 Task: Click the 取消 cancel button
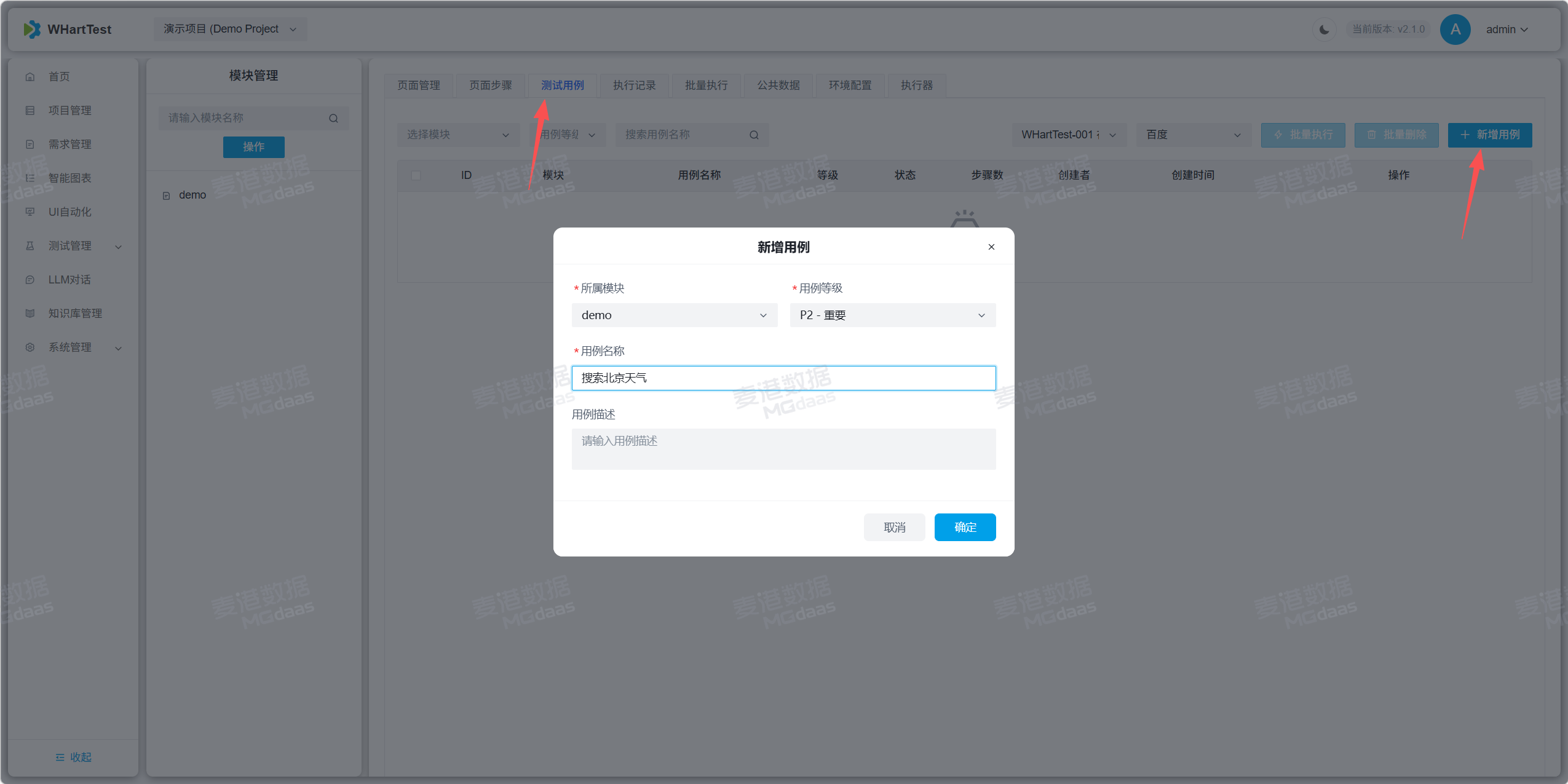894,528
